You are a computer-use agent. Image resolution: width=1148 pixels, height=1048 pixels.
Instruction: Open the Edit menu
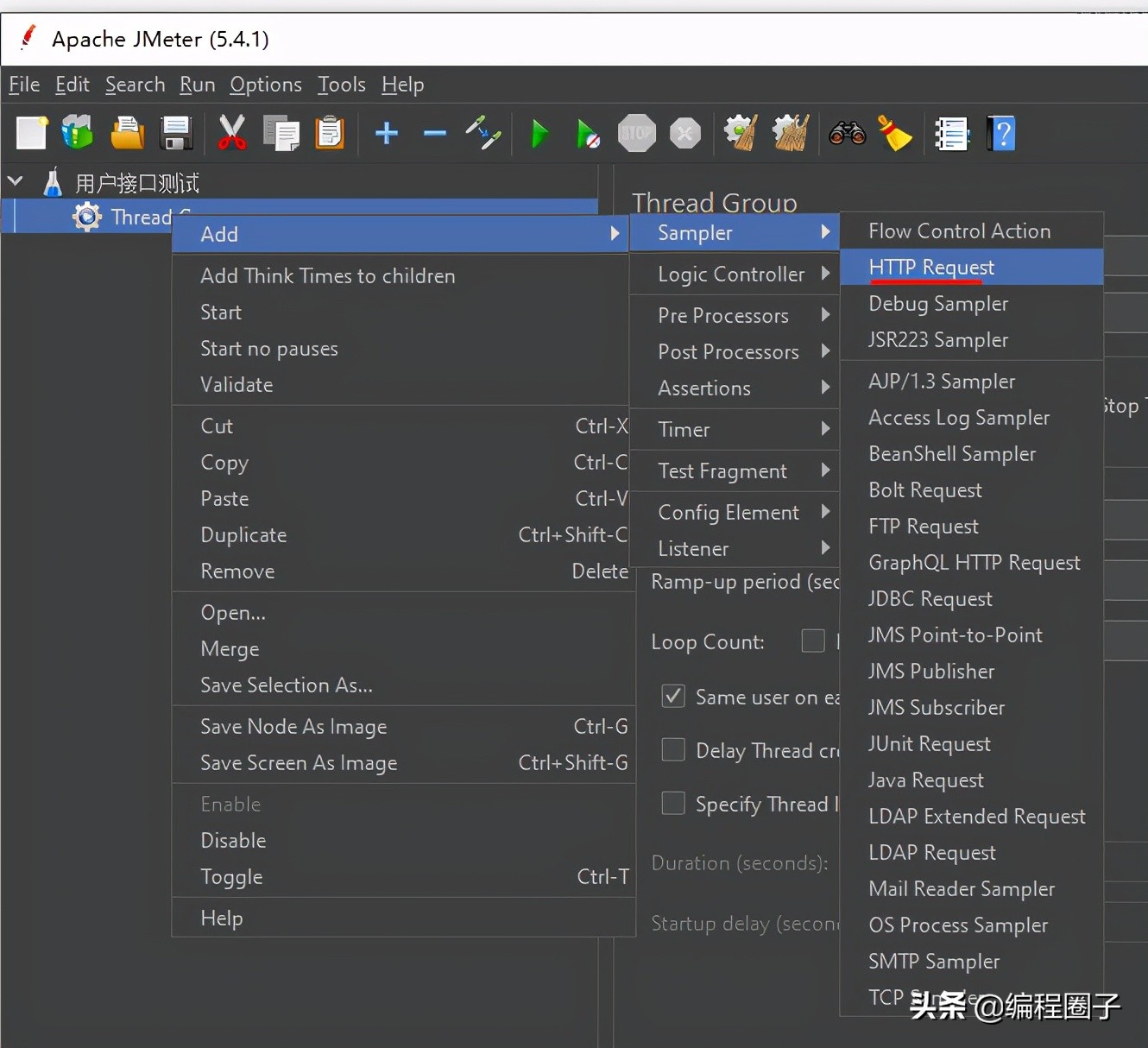pos(73,85)
